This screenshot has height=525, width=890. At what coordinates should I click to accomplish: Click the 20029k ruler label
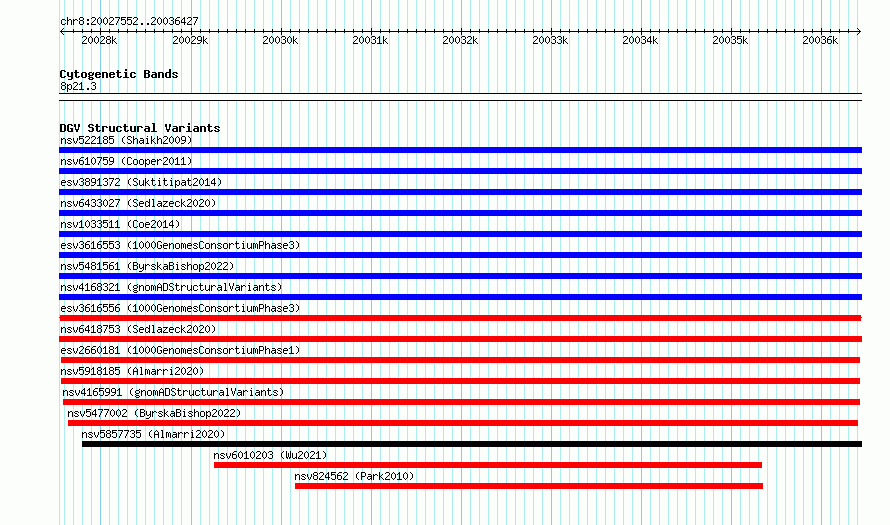pos(190,40)
